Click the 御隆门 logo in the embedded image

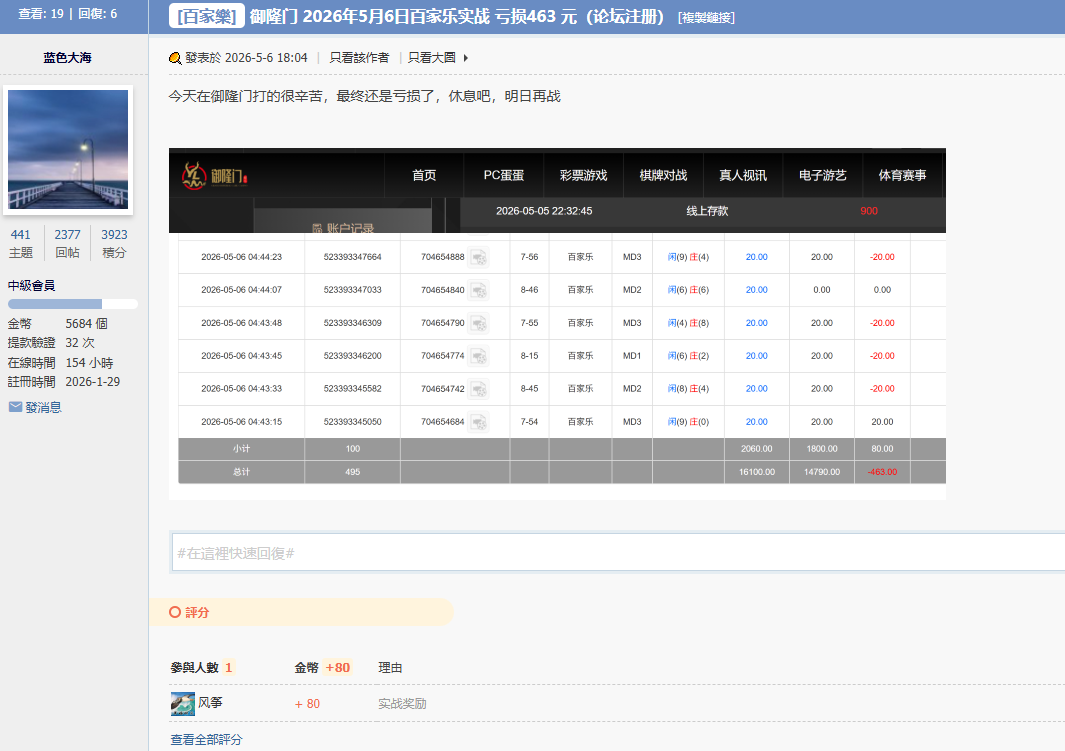point(215,176)
